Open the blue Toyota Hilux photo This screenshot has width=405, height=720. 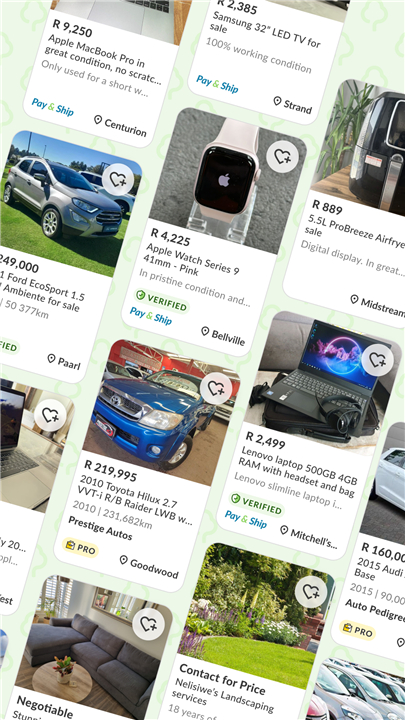(x=162, y=412)
